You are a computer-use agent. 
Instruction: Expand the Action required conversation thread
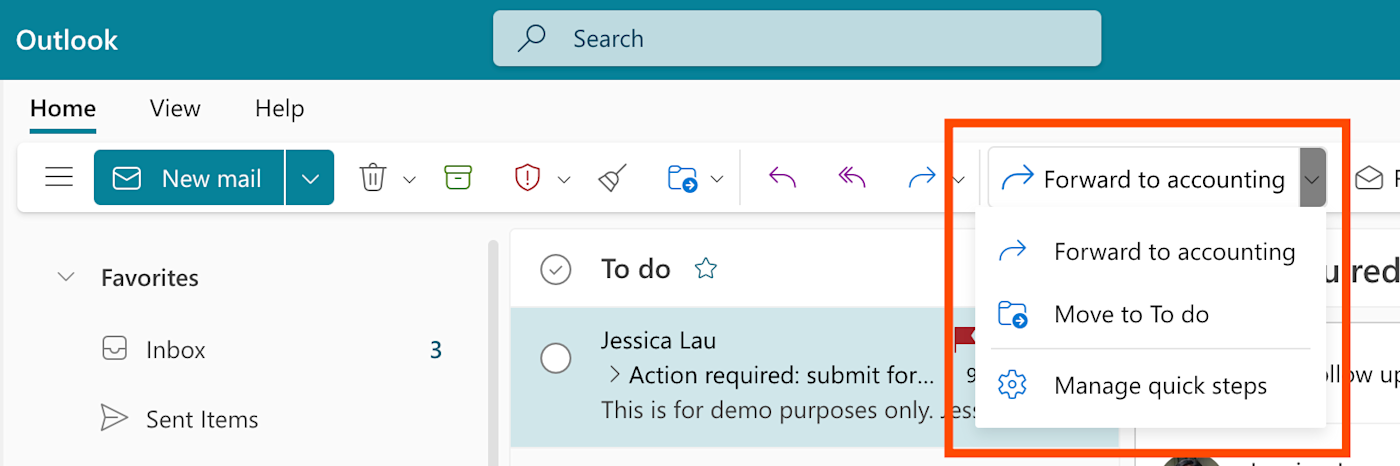click(x=614, y=376)
